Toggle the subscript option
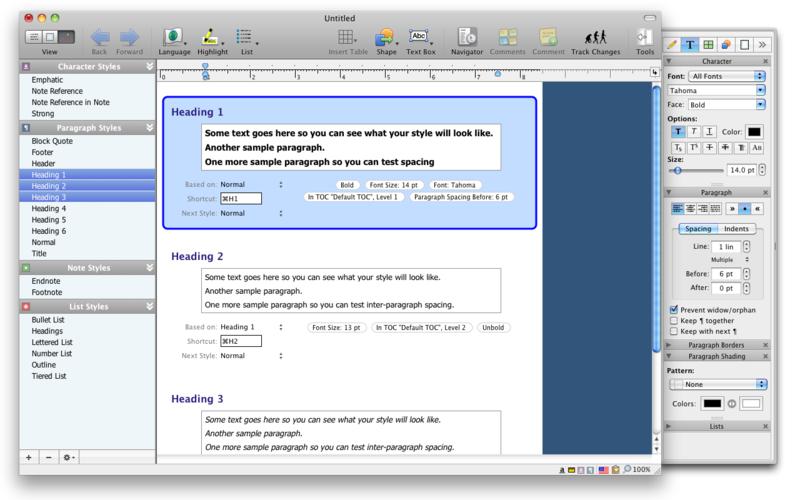The width and height of the screenshot is (800, 500). coord(678,148)
